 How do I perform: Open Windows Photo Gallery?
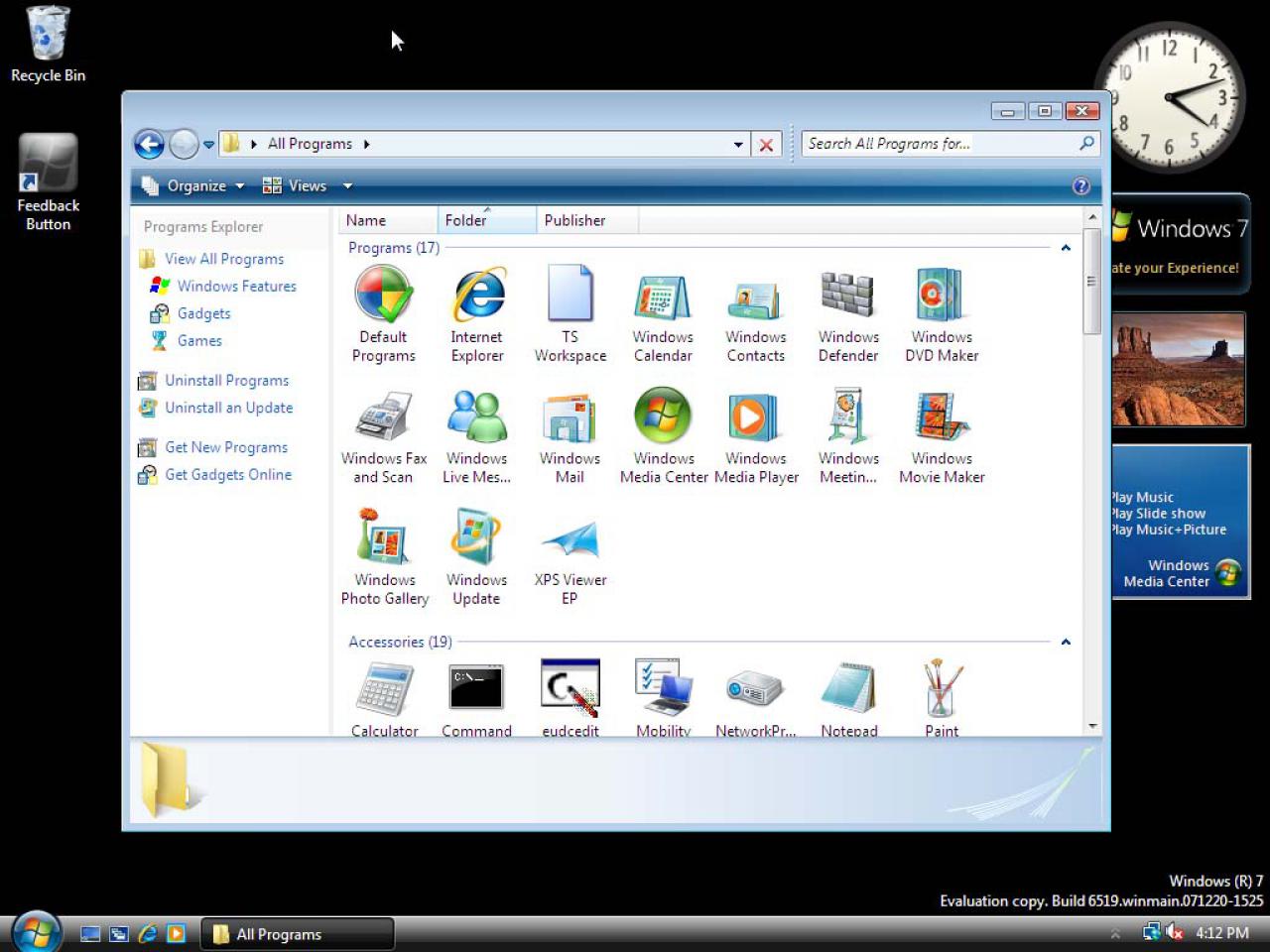tap(385, 557)
